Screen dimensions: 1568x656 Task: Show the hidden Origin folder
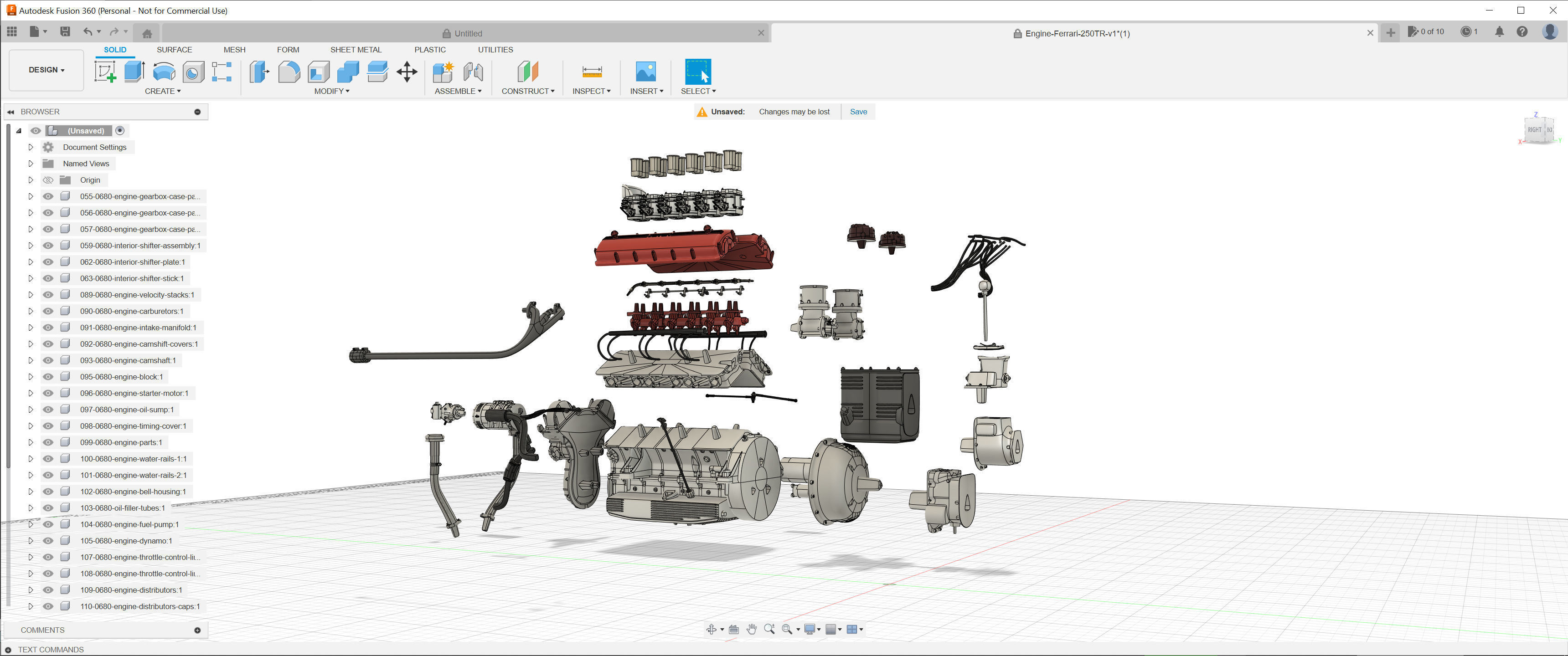click(48, 180)
